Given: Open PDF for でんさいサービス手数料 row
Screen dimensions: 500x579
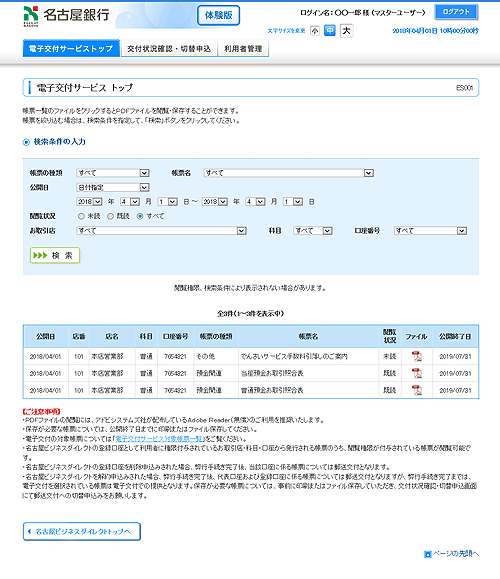Looking at the screenshot, I should point(417,356).
